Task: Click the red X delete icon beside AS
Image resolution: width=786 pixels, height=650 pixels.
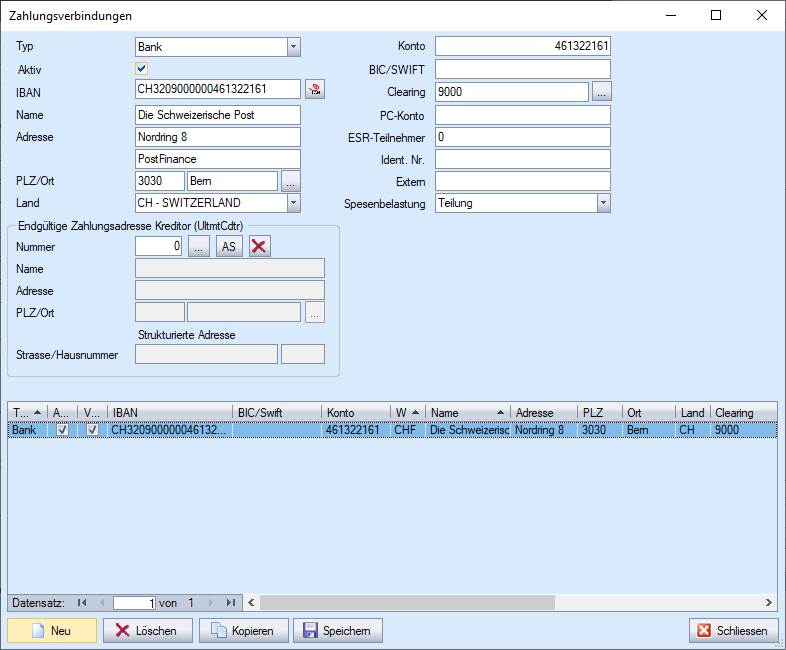Action: (259, 247)
